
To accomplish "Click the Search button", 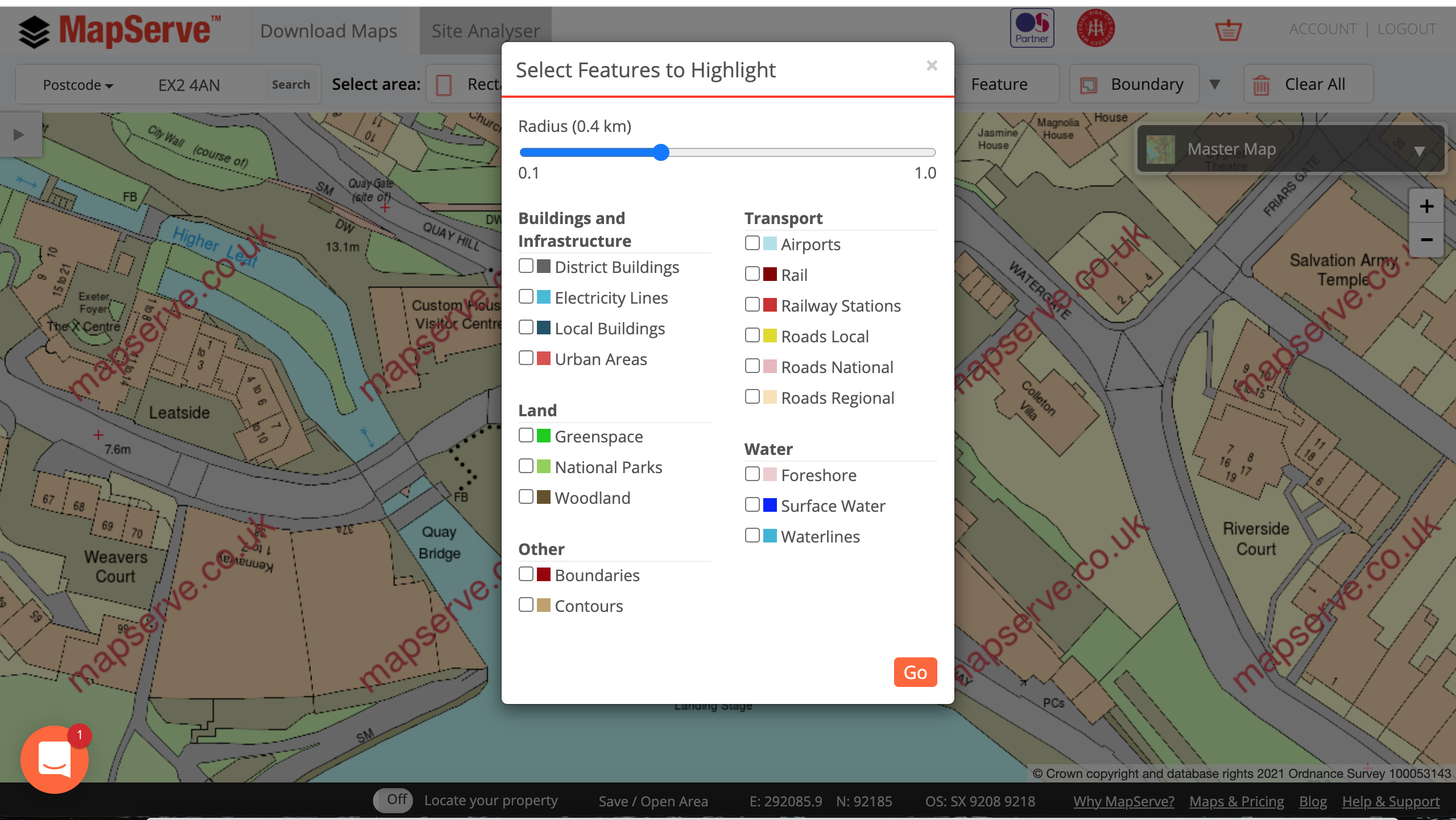I will 291,85.
